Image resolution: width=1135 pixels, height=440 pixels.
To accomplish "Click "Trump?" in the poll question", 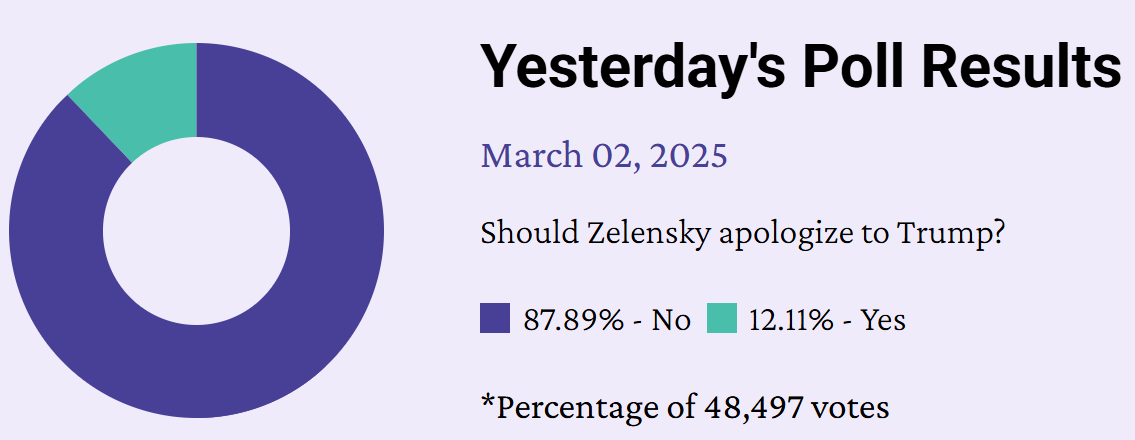I will click(950, 233).
